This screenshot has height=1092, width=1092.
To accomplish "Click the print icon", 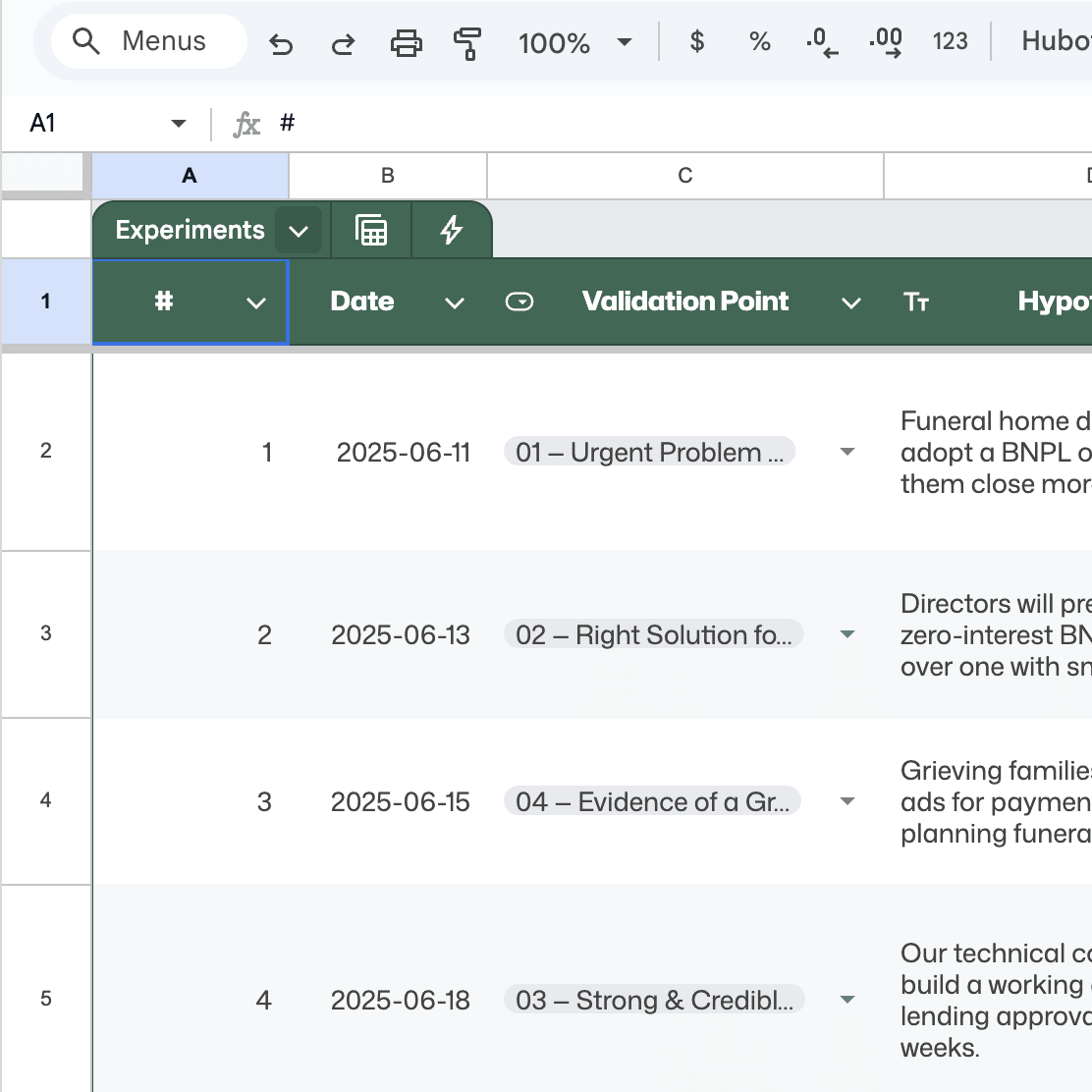I will click(406, 43).
